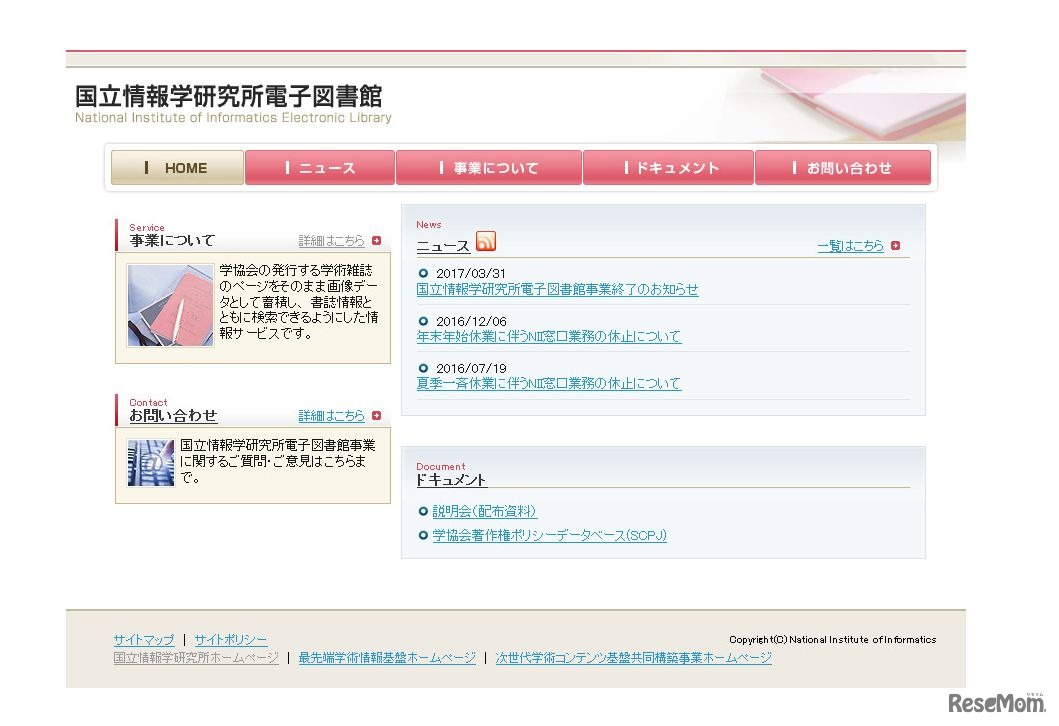Click the ニュース section heading link
Screen dimensions: 1059x726
(x=443, y=246)
